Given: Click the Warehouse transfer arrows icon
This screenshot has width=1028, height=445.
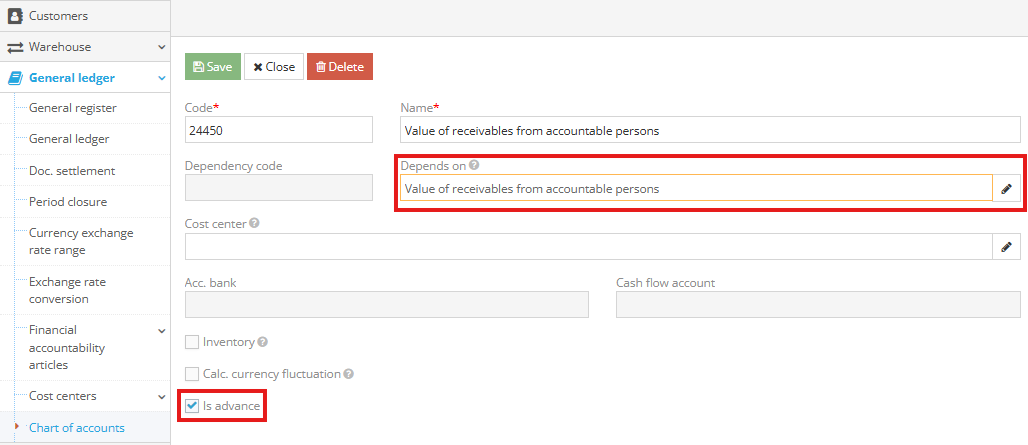Looking at the screenshot, I should 15,47.
